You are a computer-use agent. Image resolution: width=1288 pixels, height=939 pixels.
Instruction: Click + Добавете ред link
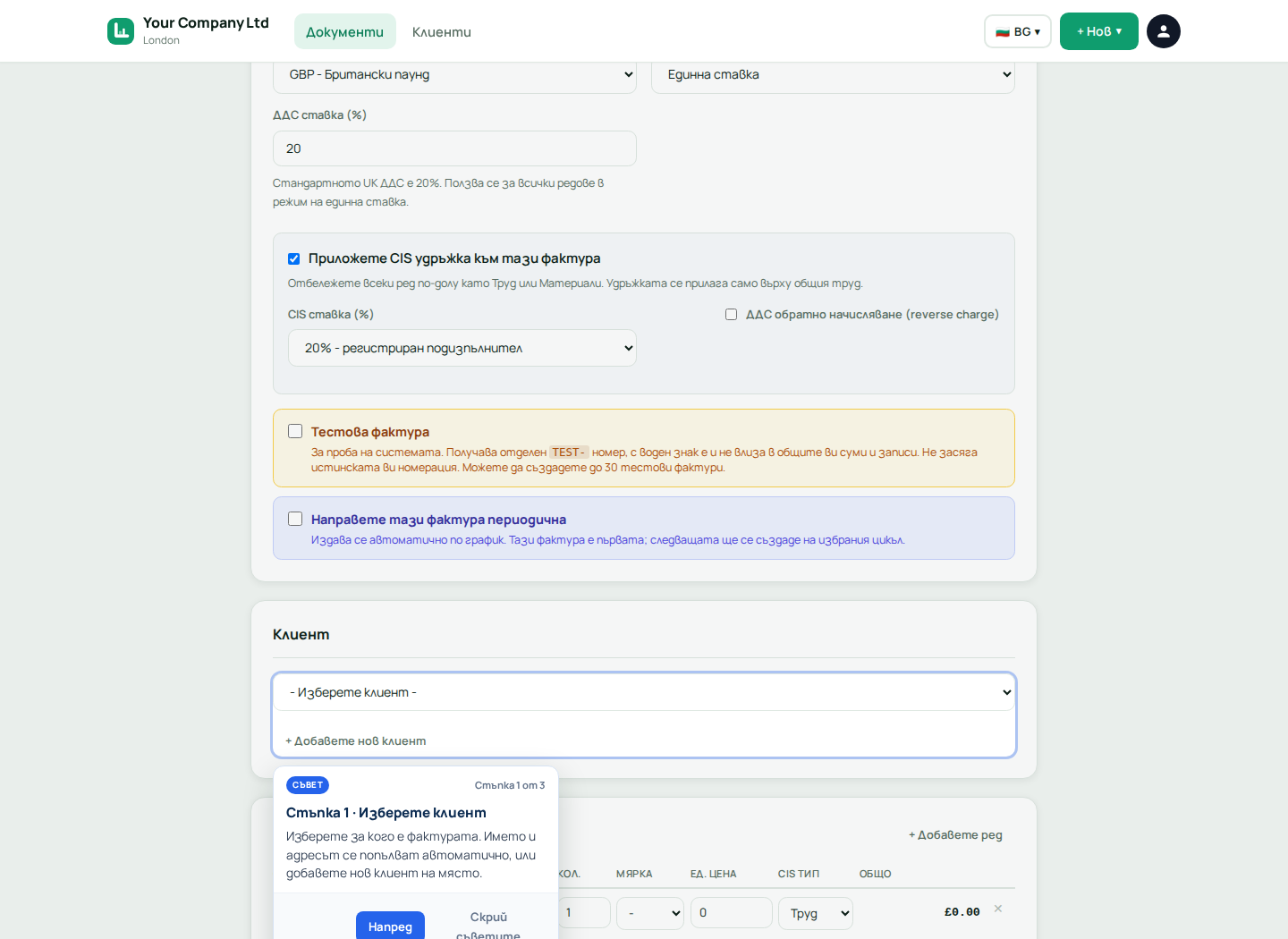[x=955, y=834]
